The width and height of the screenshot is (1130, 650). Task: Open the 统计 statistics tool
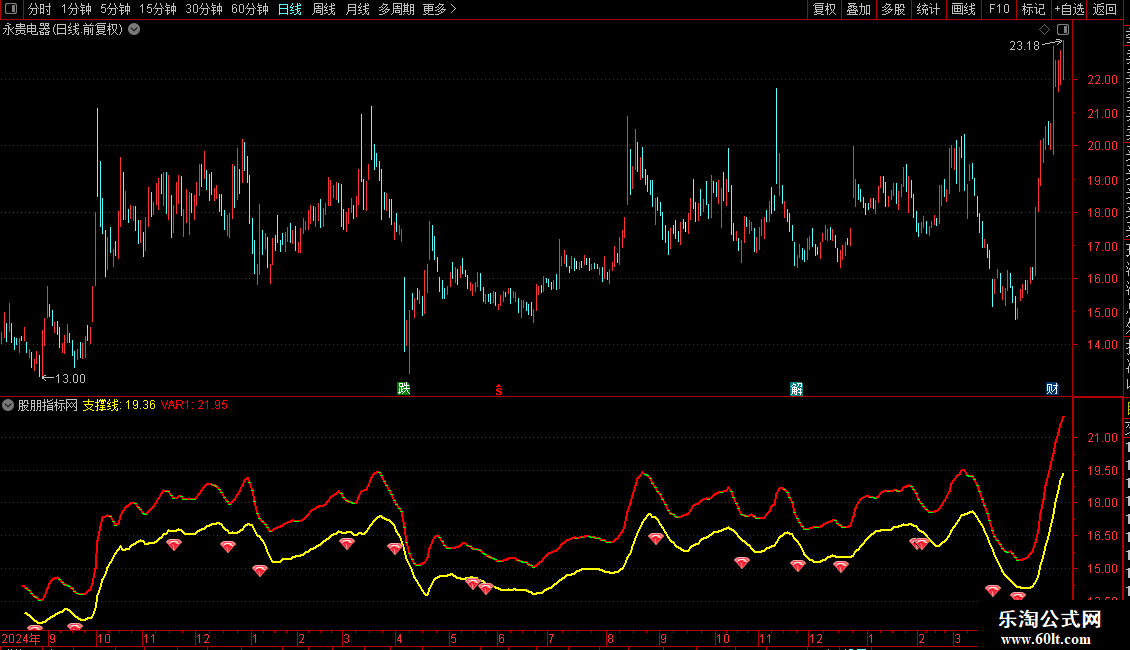[927, 9]
